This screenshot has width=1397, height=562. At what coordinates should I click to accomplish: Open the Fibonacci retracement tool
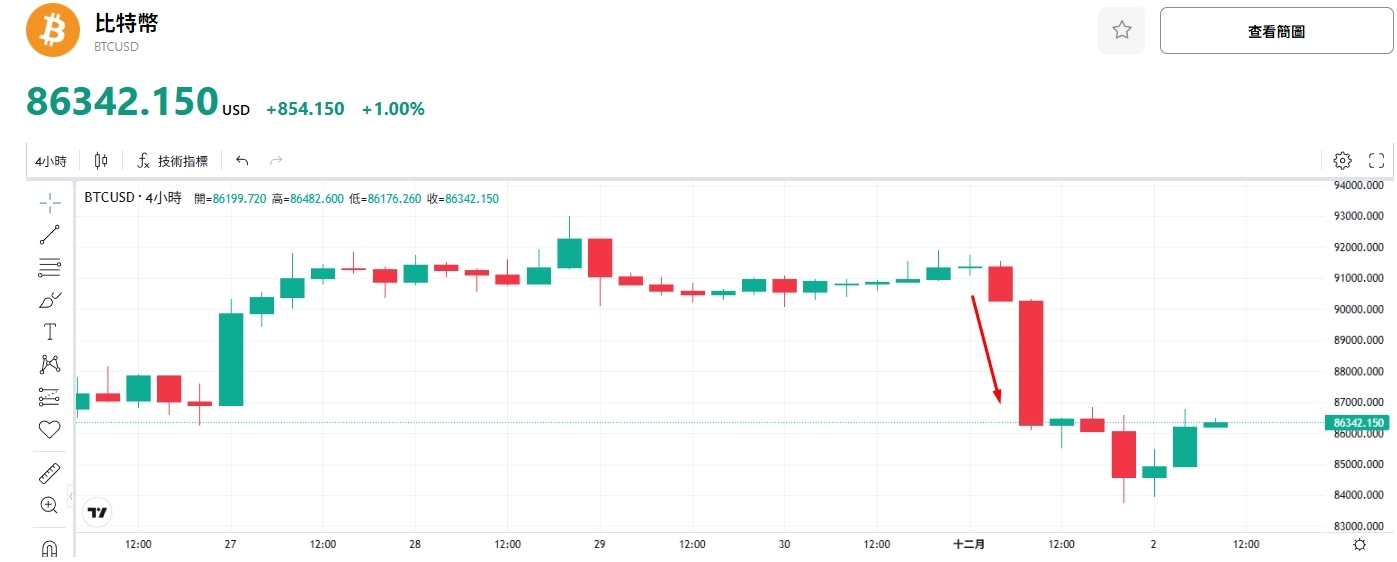click(49, 267)
